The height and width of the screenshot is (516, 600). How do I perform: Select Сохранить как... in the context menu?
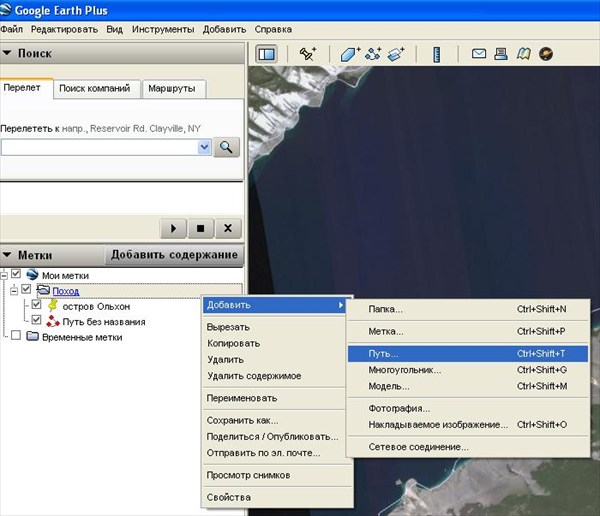(274, 421)
